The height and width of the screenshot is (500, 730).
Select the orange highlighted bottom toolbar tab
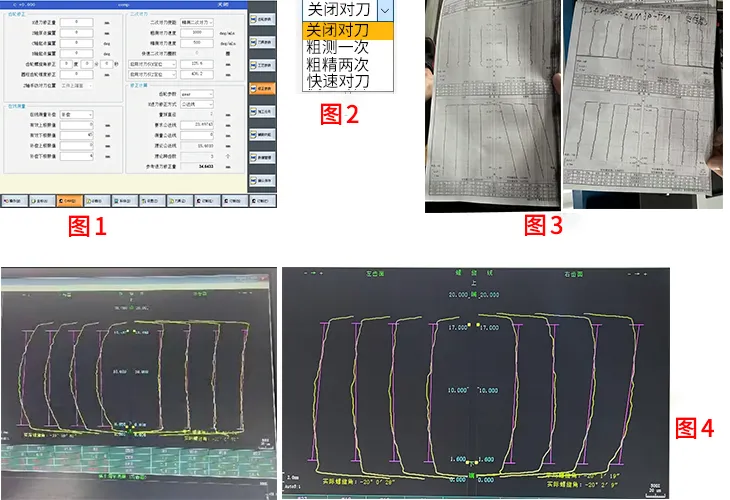pos(70,200)
